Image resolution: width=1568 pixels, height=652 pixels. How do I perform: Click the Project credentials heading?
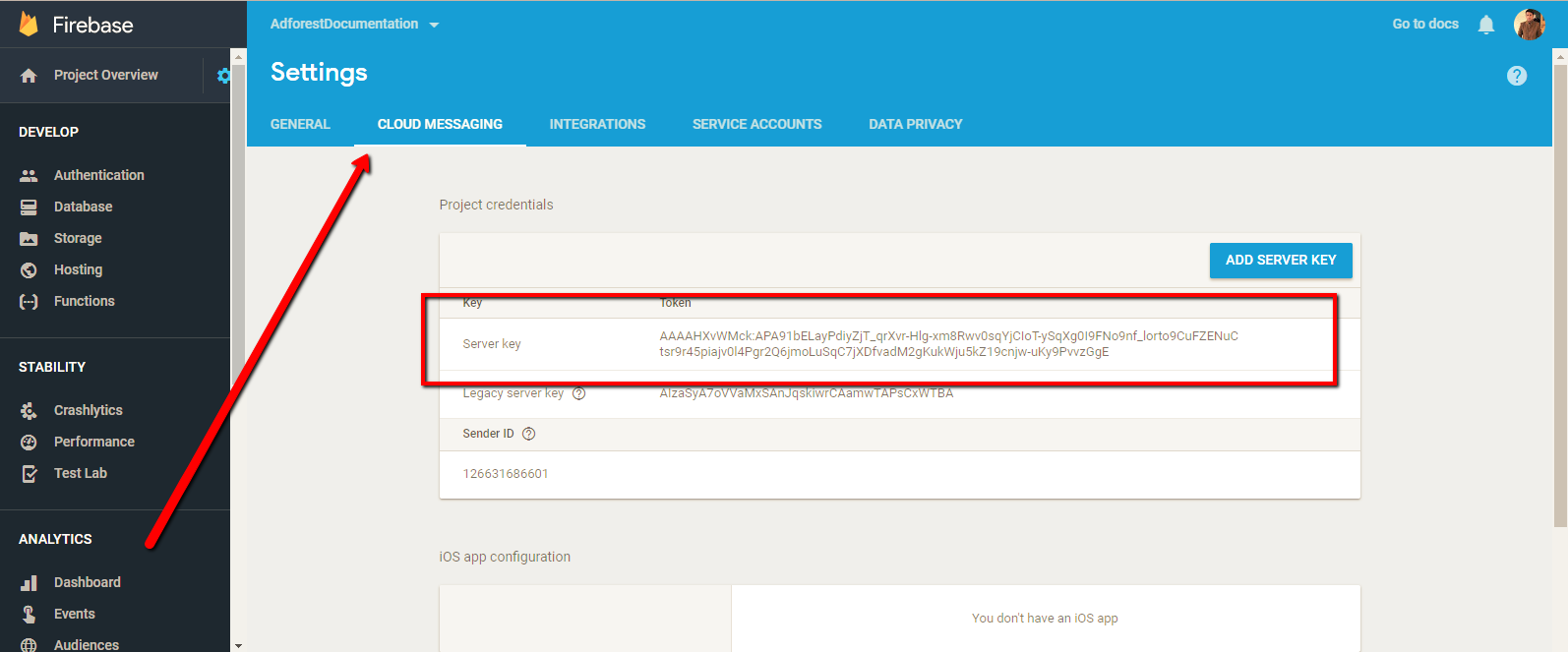coord(496,205)
